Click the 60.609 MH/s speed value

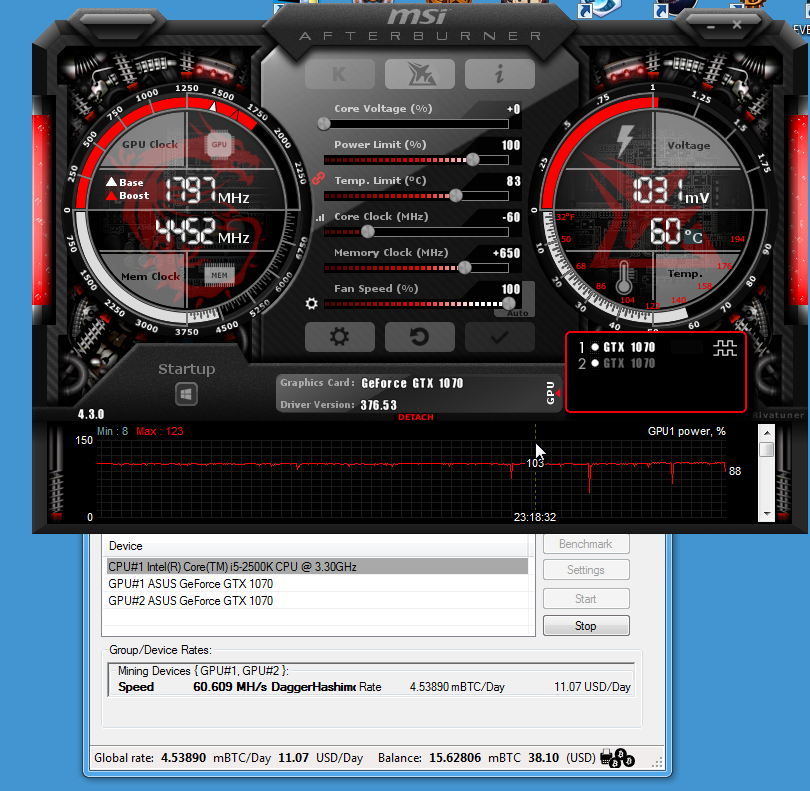230,687
